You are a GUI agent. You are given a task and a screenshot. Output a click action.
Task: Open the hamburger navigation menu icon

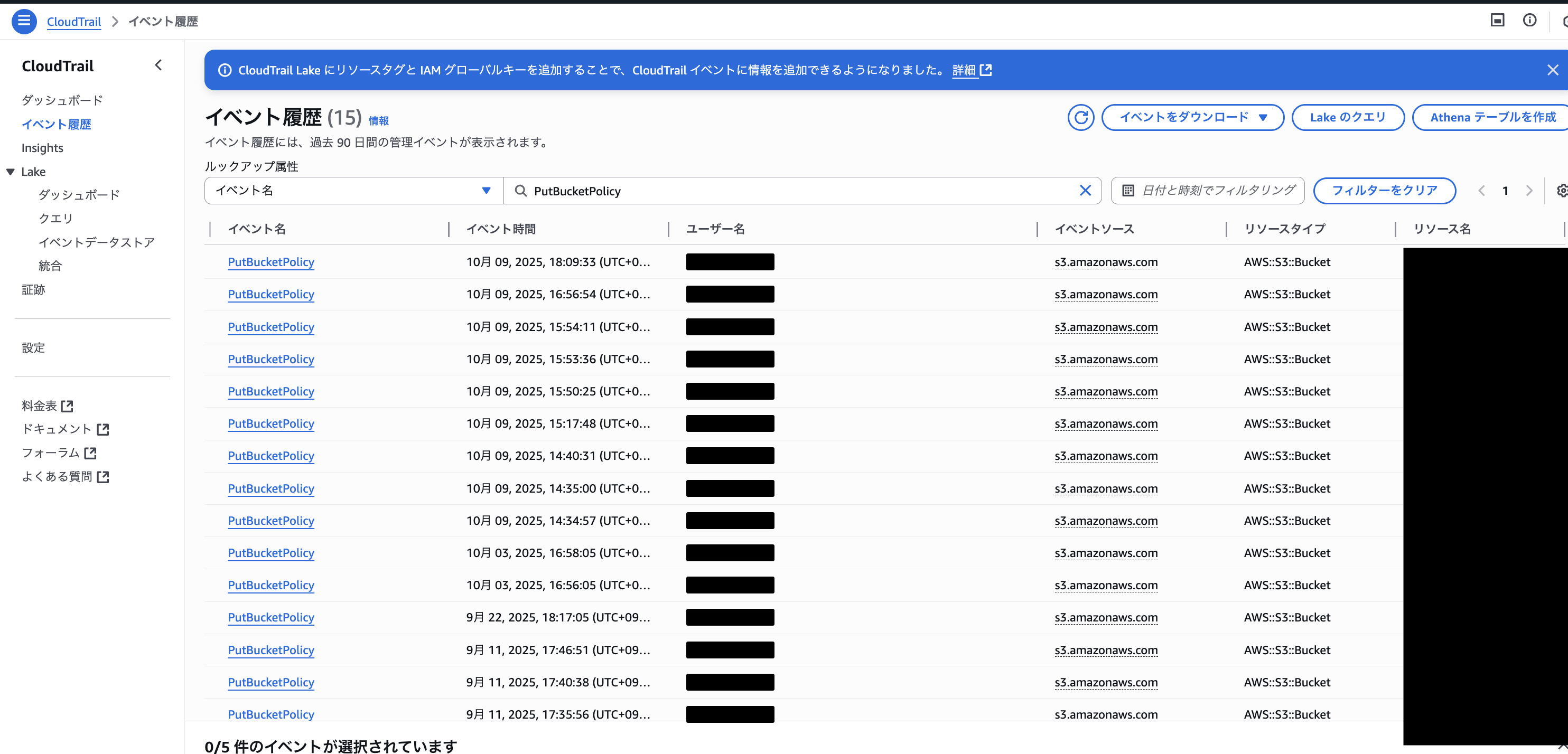pyautogui.click(x=24, y=21)
